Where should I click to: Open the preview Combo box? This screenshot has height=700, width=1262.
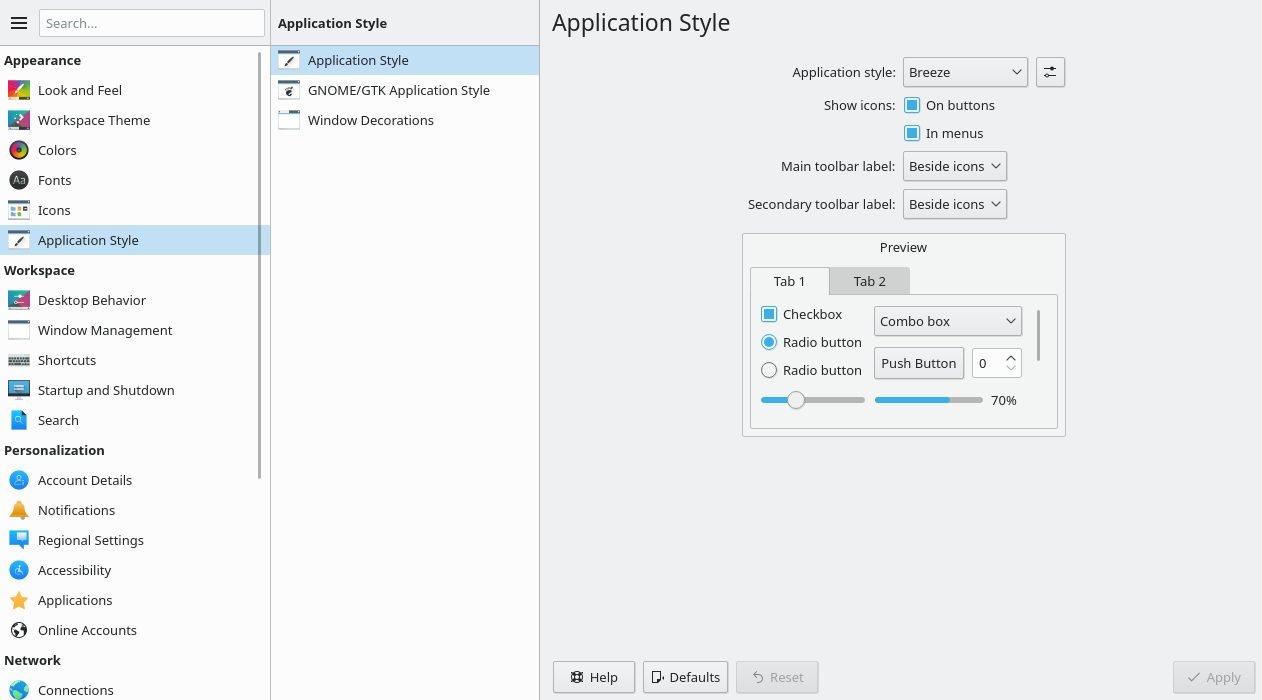tap(948, 321)
